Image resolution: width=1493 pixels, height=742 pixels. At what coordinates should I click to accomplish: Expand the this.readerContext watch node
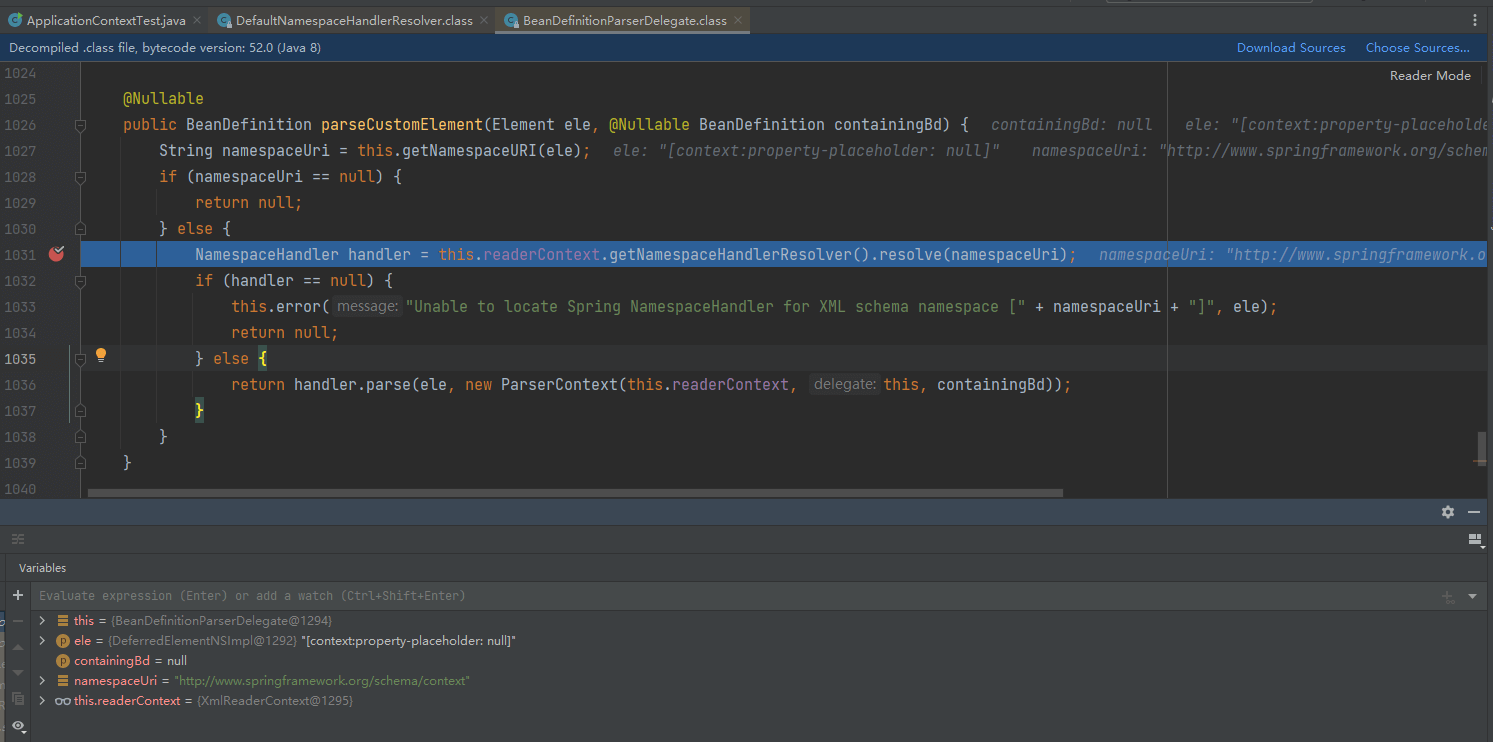[42, 701]
